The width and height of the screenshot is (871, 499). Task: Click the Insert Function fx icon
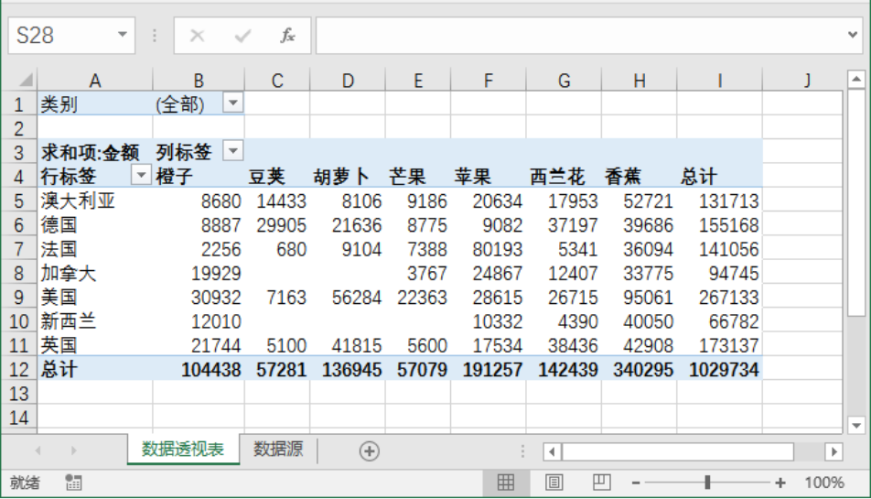(287, 36)
